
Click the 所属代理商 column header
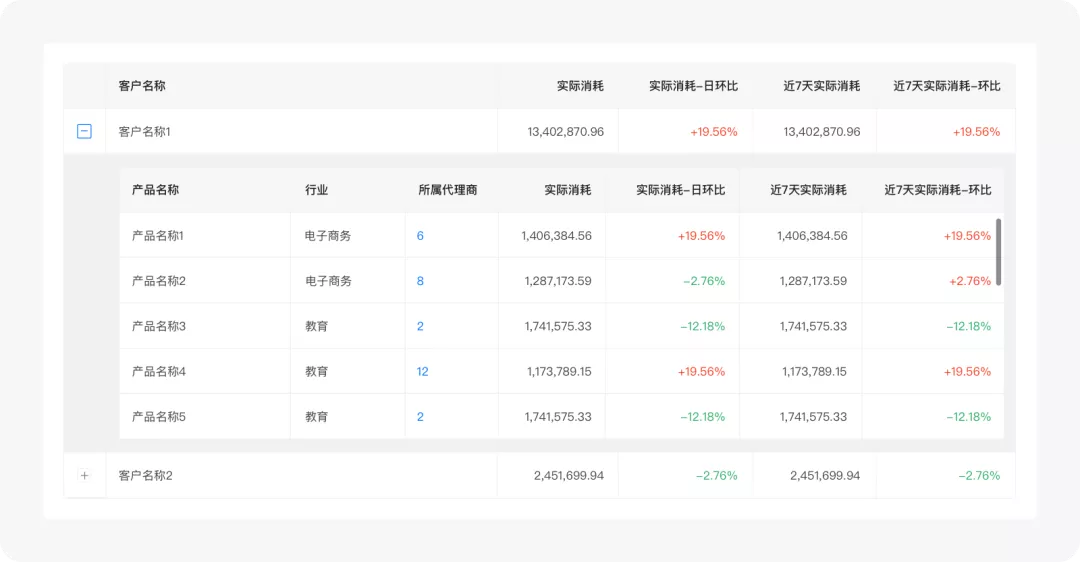tap(448, 190)
